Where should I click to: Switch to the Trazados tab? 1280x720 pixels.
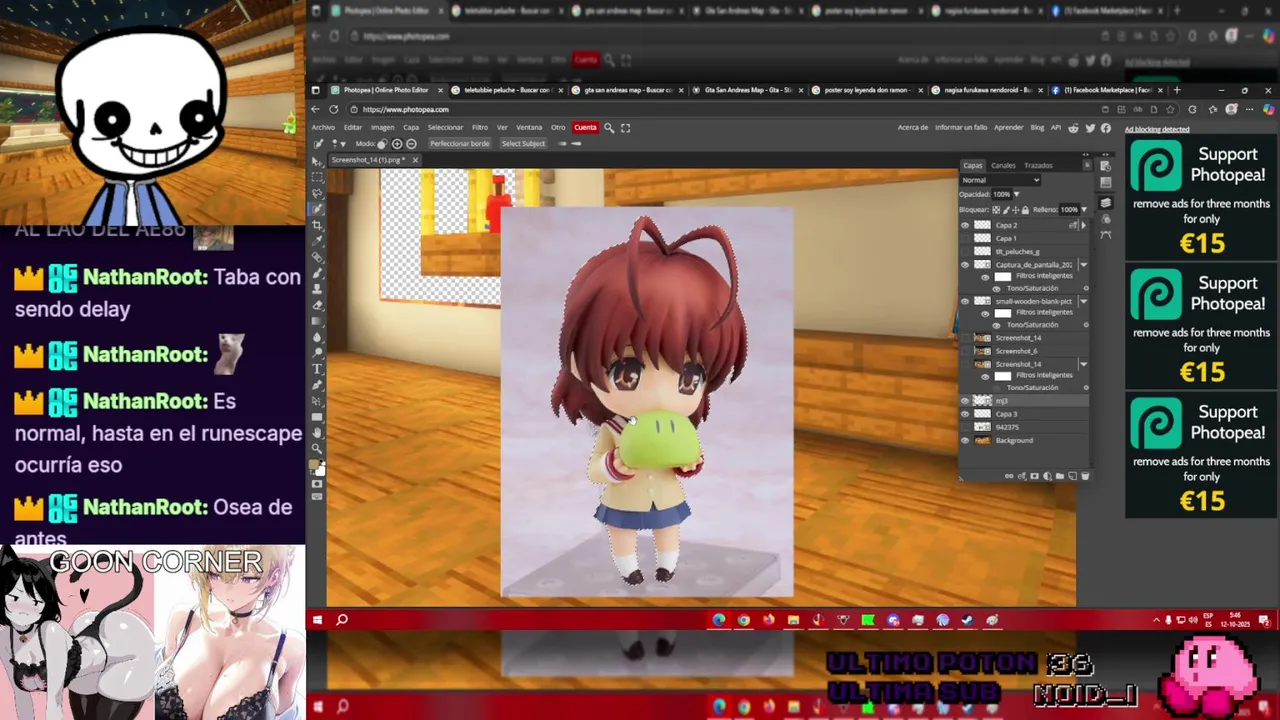coord(1038,165)
